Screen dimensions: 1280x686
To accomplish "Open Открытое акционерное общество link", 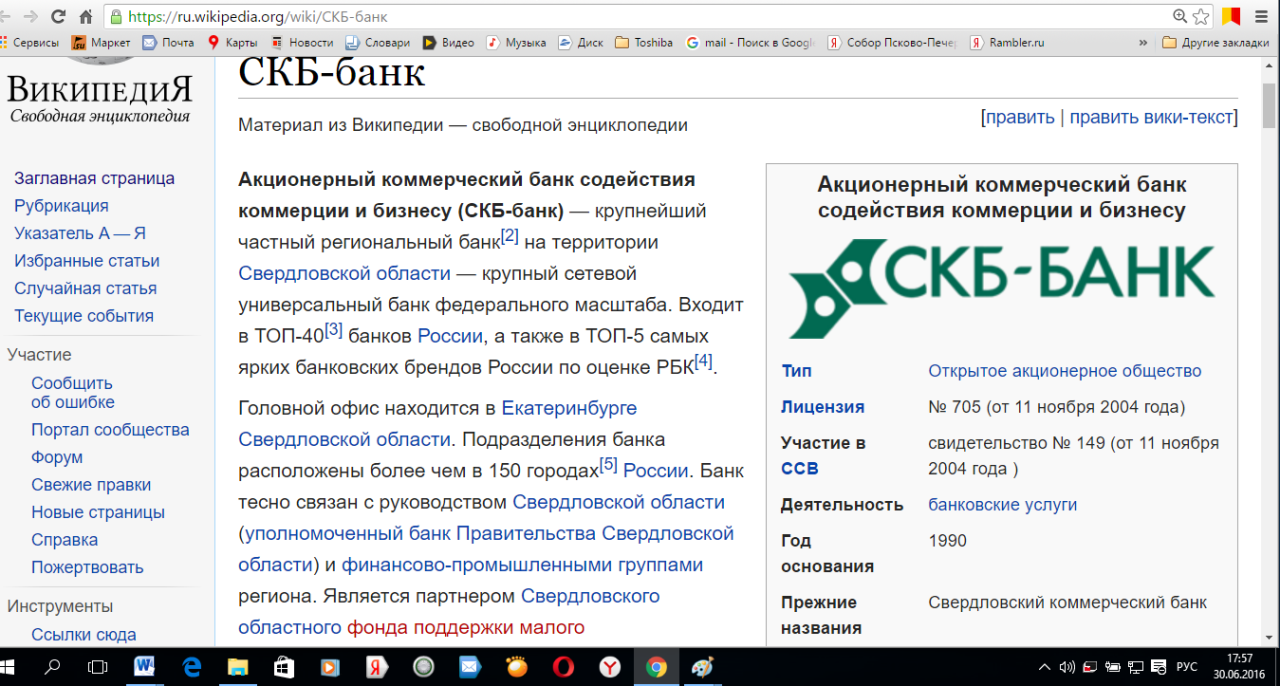I will click(1065, 371).
